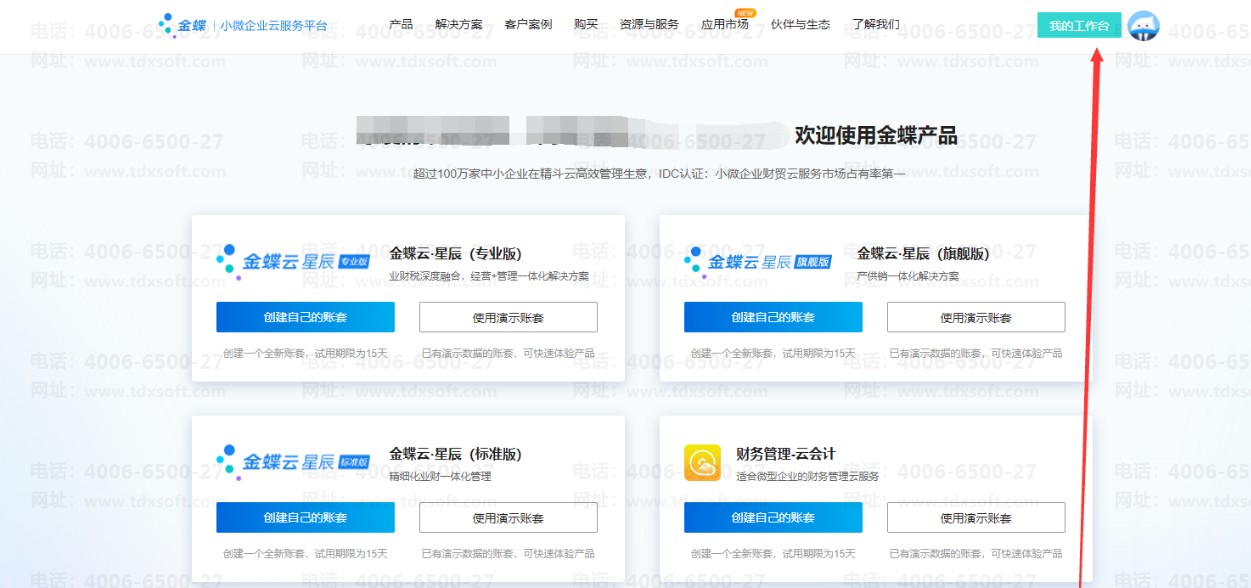Open 应用市场 marked NEW
The image size is (1251, 588).
[x=725, y=24]
